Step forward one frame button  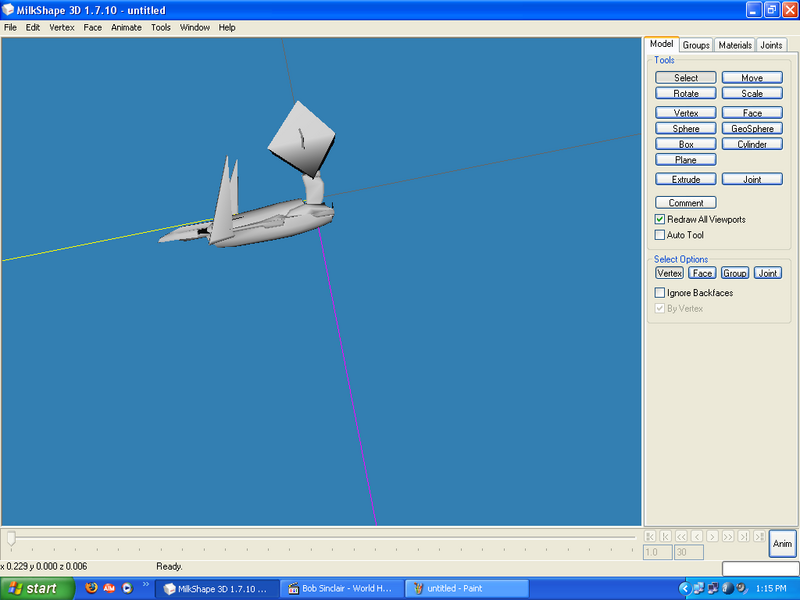tap(712, 536)
